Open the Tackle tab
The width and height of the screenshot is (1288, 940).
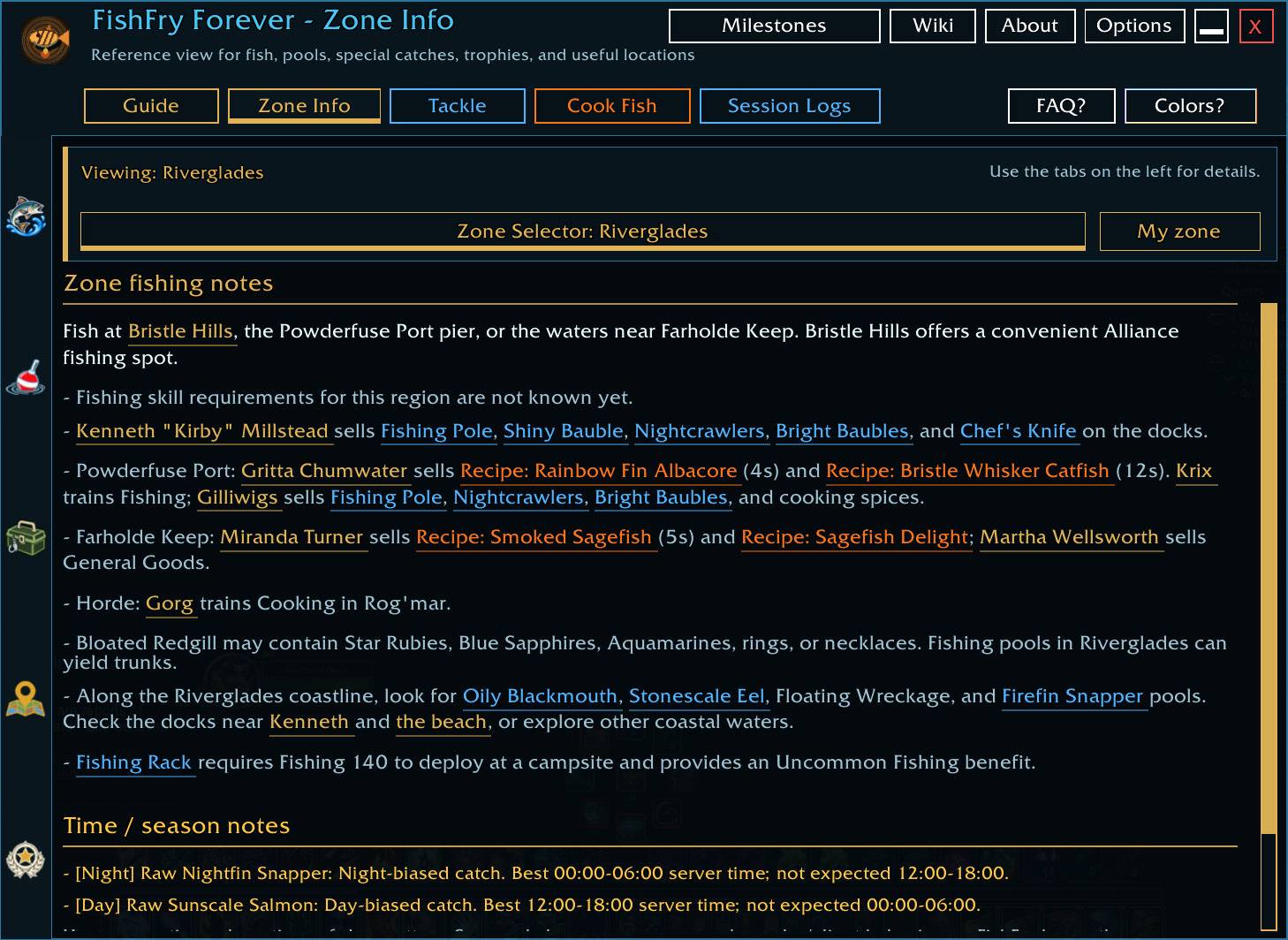point(457,106)
